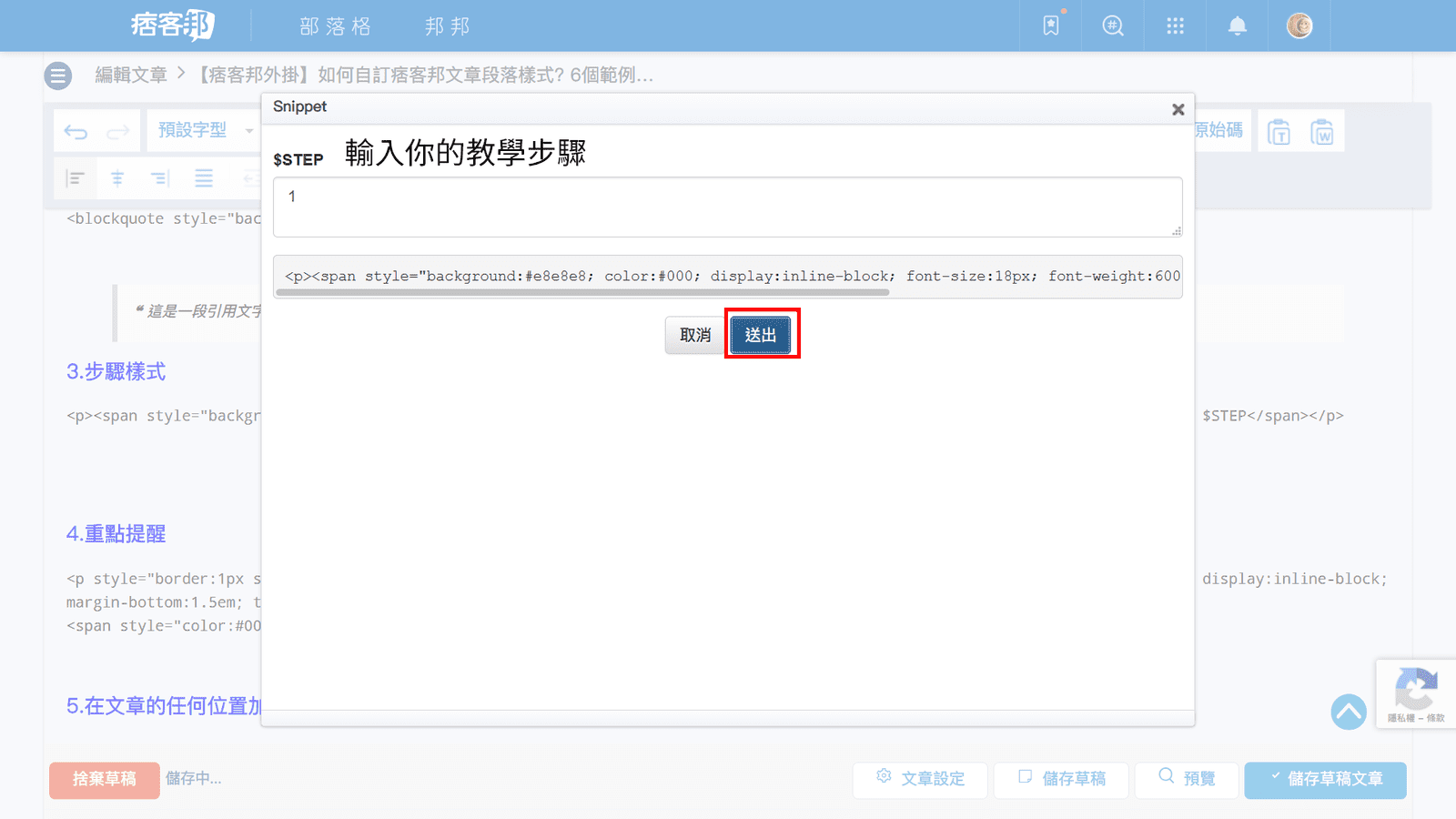Click the 送出 submit button
Image resolution: width=1456 pixels, height=819 pixels.
[761, 335]
